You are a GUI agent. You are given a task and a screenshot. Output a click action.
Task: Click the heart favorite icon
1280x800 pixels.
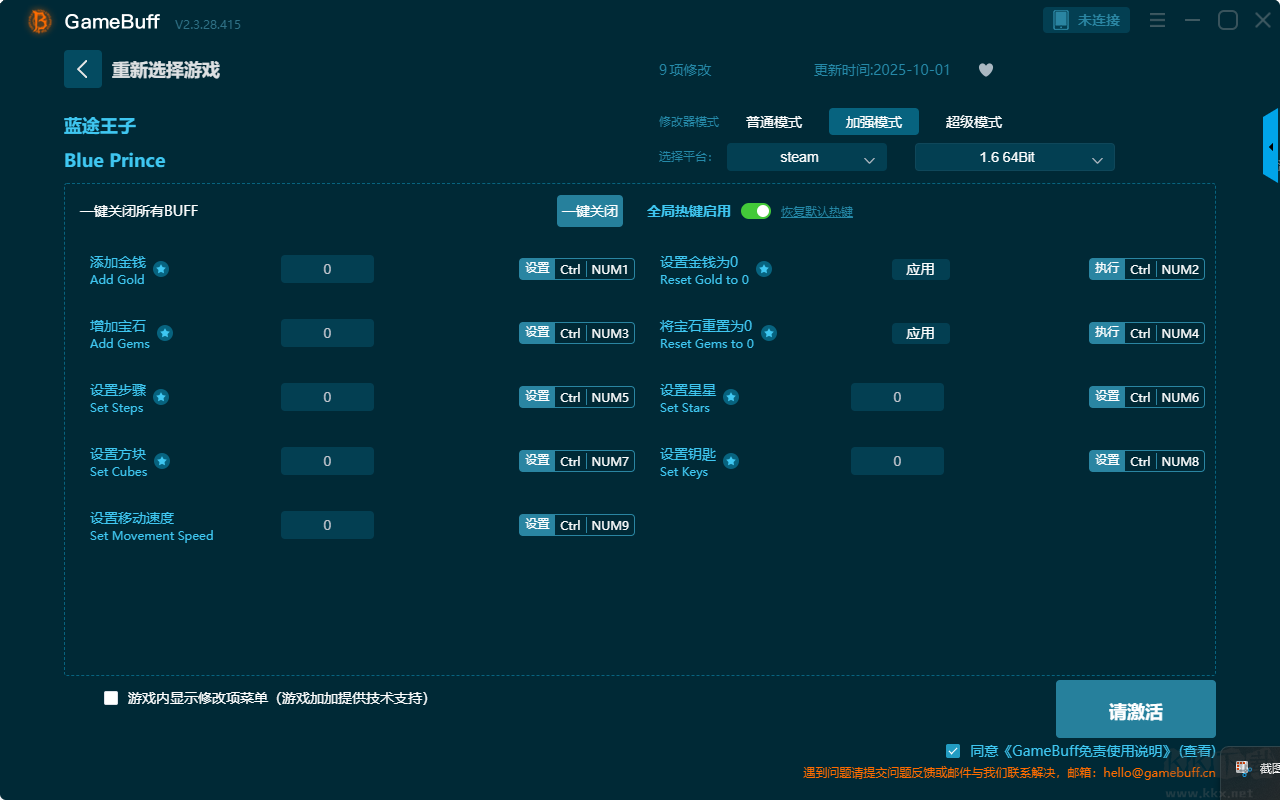(986, 70)
